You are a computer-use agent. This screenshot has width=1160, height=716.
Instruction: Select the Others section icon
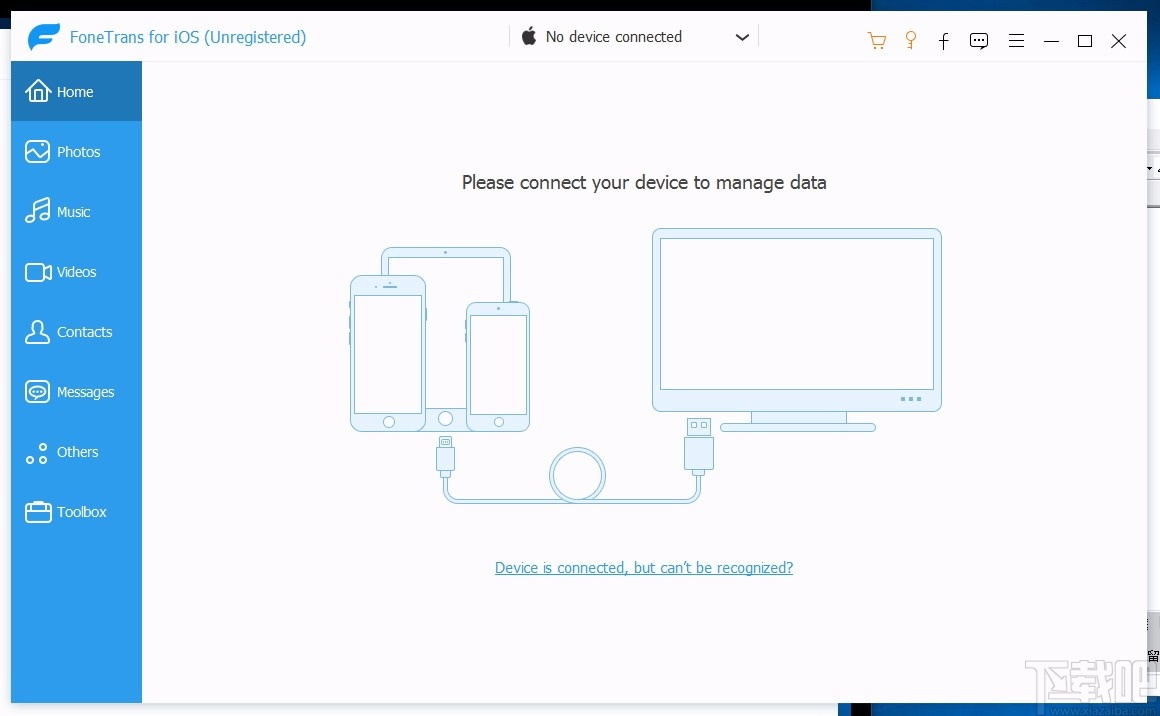click(36, 452)
